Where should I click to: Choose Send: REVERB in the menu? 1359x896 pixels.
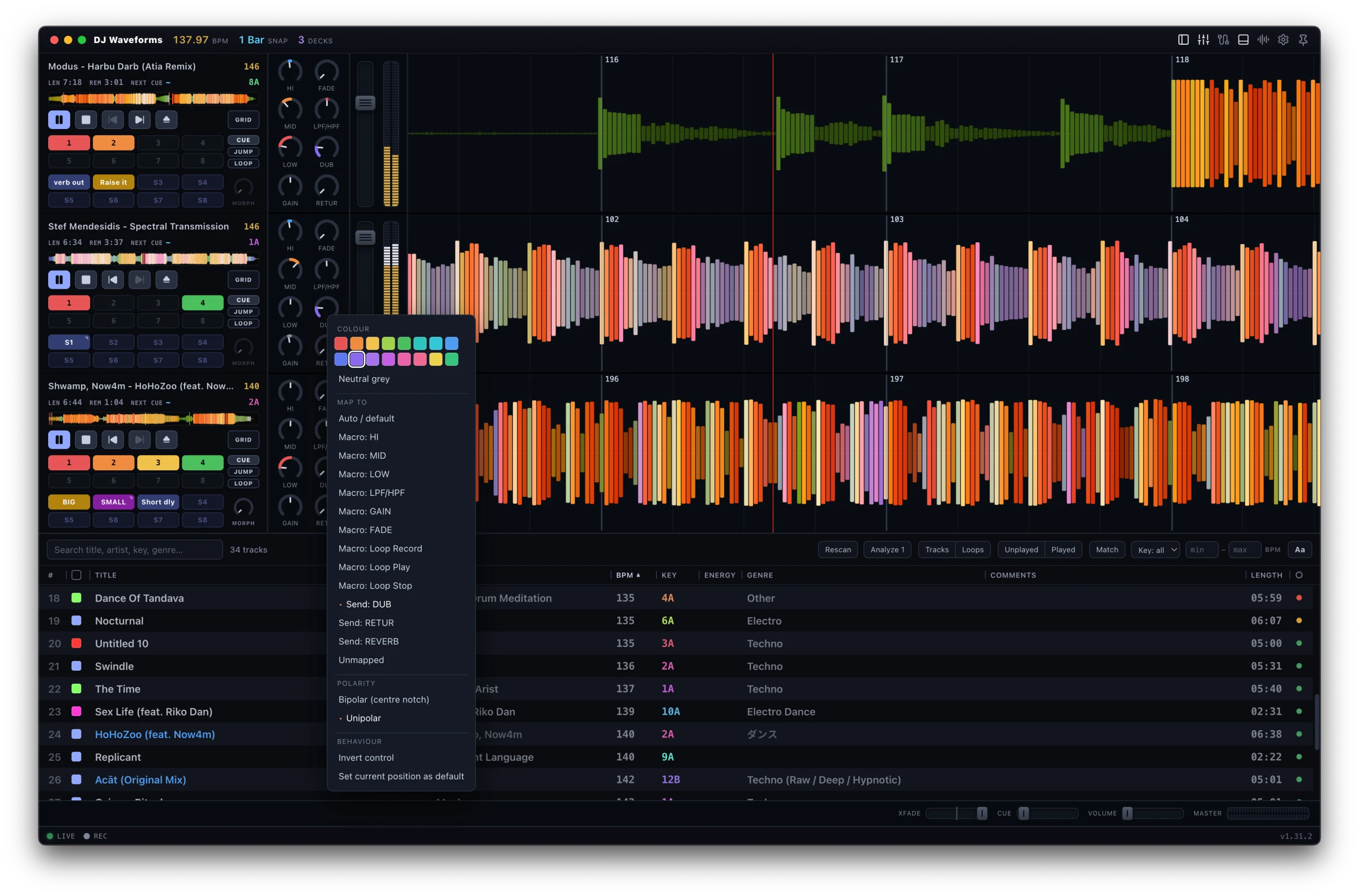[x=400, y=641]
